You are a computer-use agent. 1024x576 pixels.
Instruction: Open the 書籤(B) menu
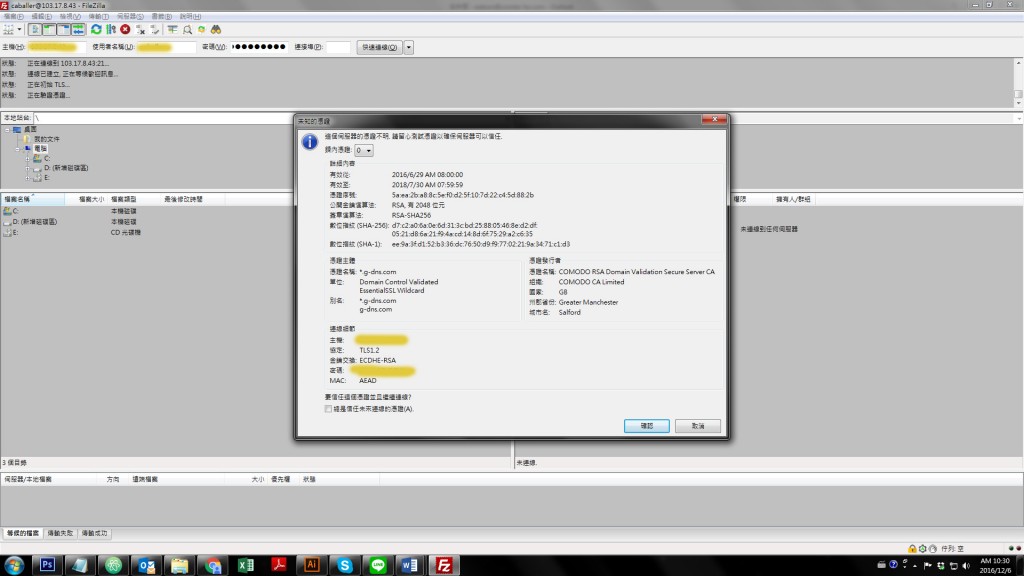[x=161, y=16]
